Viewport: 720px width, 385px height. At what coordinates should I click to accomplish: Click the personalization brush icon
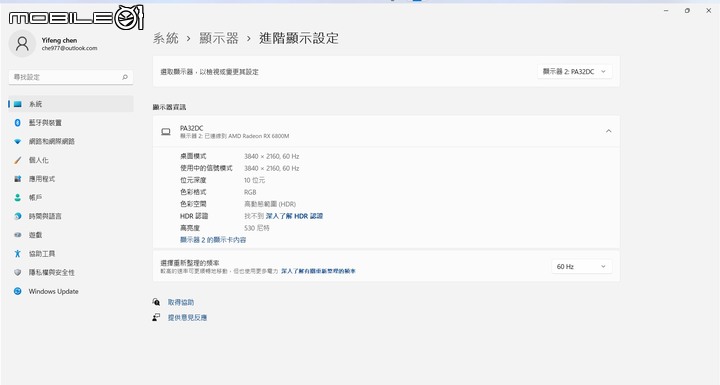pyautogui.click(x=17, y=160)
